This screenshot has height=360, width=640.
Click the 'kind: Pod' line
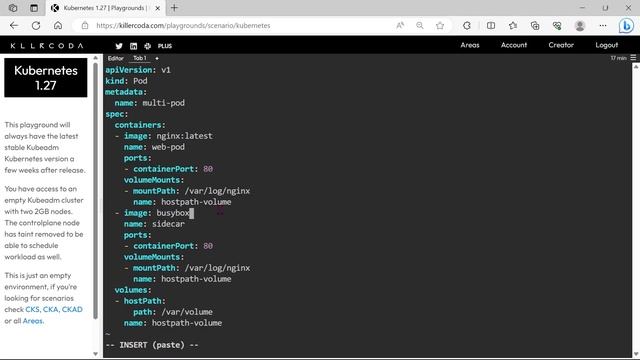tap(126, 81)
